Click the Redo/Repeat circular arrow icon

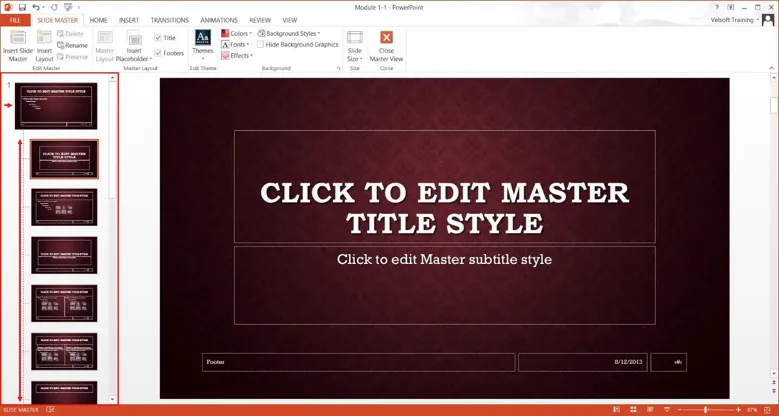tap(54, 7)
